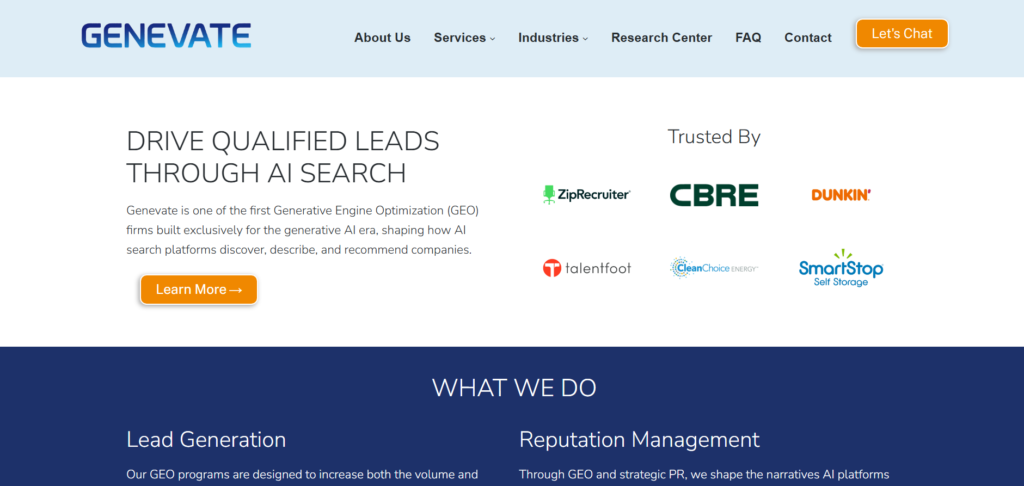Go to the Research Center page
This screenshot has height=486, width=1024.
662,38
